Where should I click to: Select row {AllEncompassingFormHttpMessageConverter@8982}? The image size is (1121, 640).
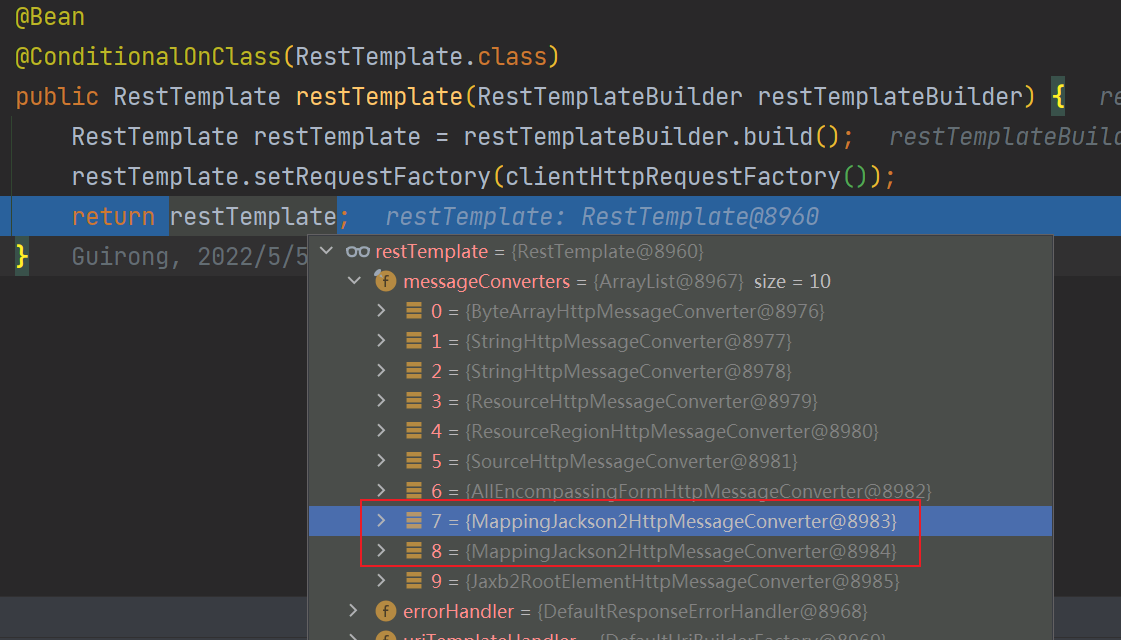pos(680,491)
